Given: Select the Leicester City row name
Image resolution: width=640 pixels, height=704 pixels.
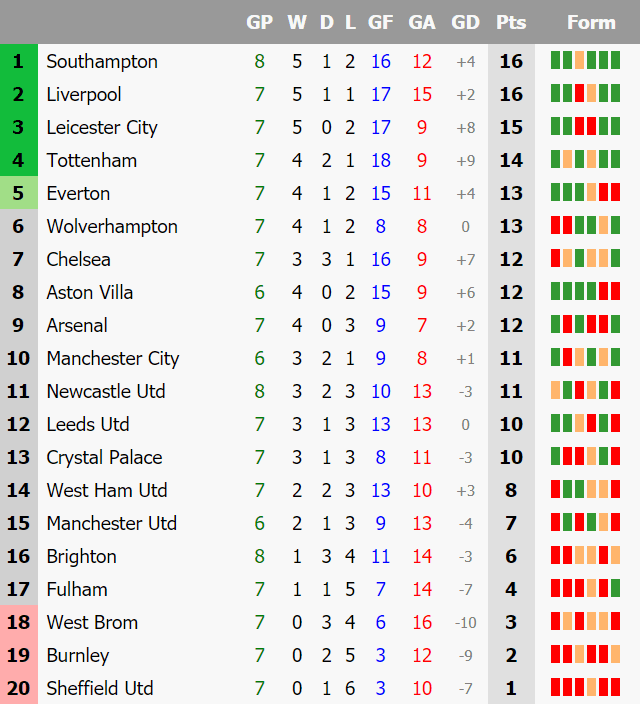Looking at the screenshot, I should click(x=102, y=128).
